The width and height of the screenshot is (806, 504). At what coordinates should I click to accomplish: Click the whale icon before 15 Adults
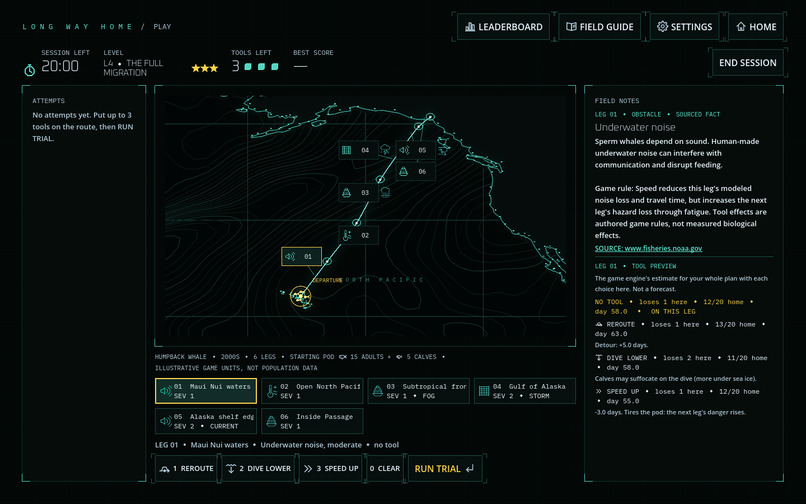point(343,356)
